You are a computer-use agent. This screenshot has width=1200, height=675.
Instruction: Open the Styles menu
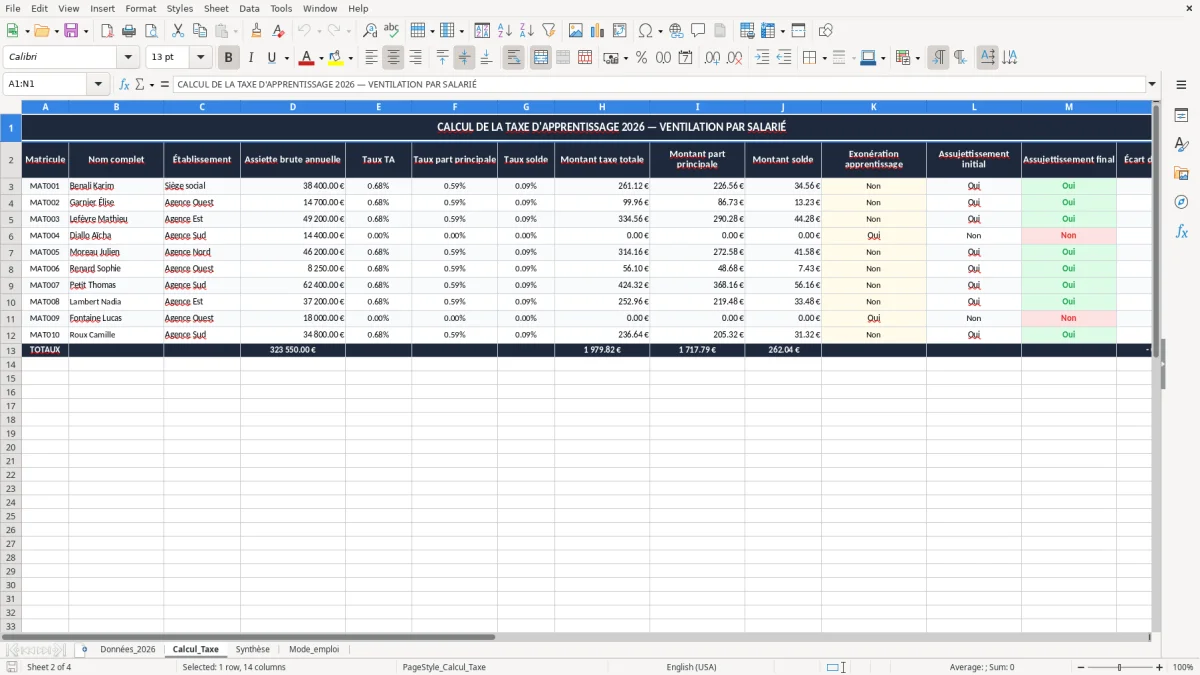pos(180,8)
